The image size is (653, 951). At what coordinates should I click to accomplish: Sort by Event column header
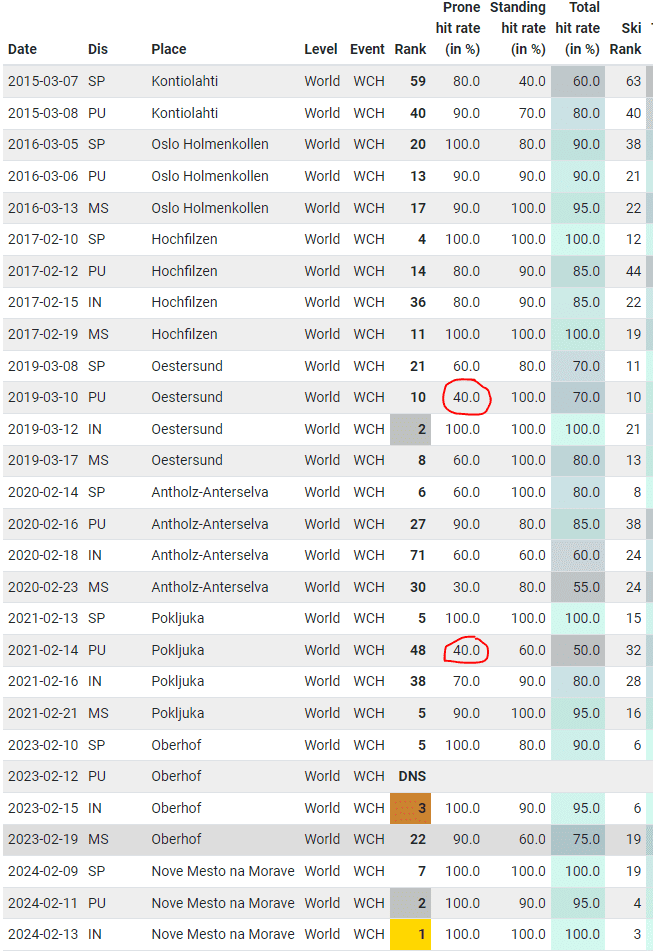(x=367, y=49)
